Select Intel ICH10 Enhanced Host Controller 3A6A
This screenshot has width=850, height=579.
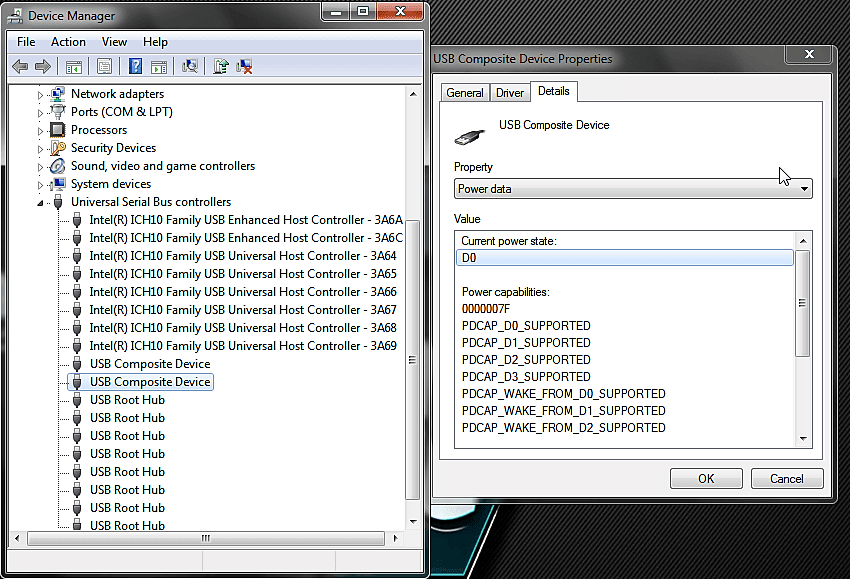[246, 220]
